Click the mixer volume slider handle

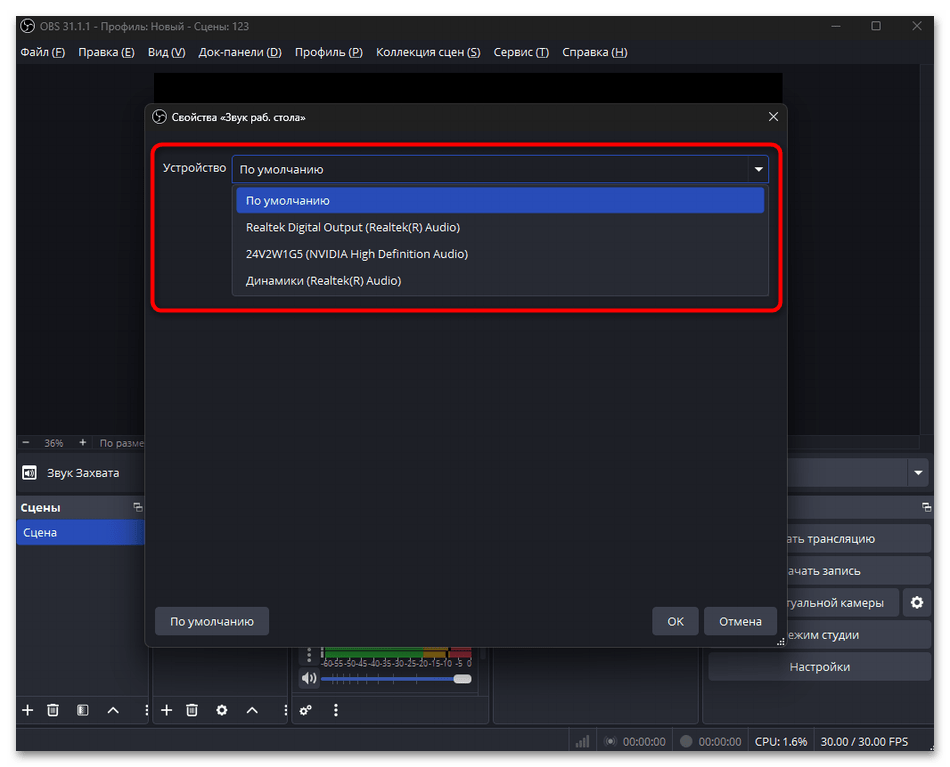point(462,679)
